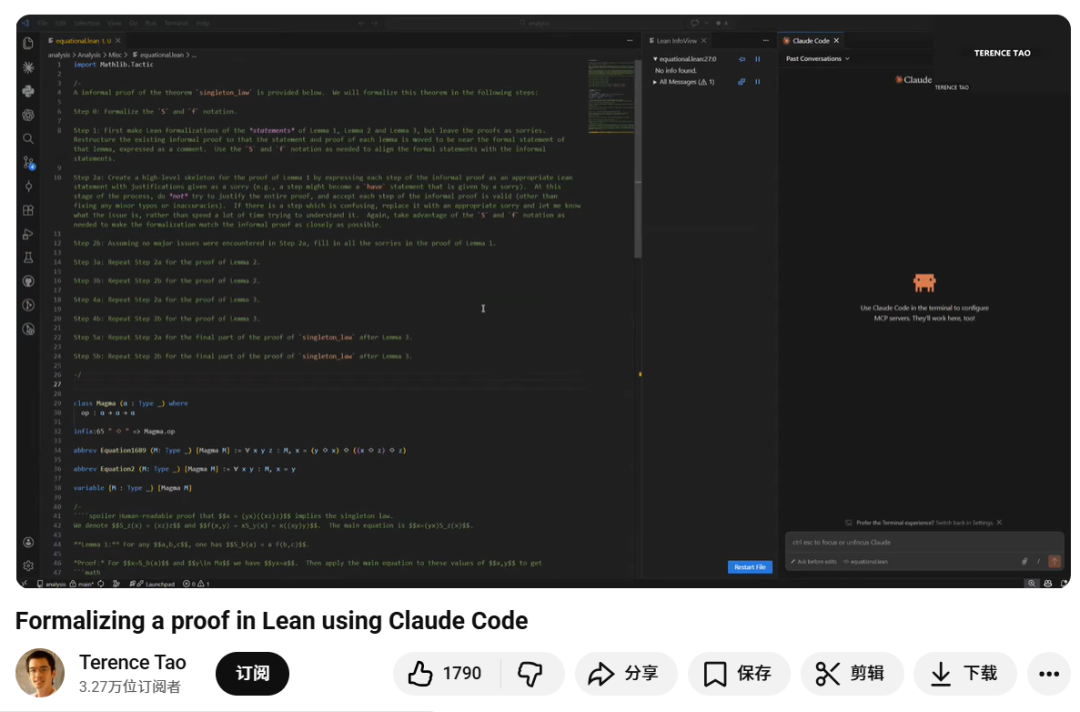
Task: Click the attach paperclip icon in Claude input
Action: (x=1024, y=561)
